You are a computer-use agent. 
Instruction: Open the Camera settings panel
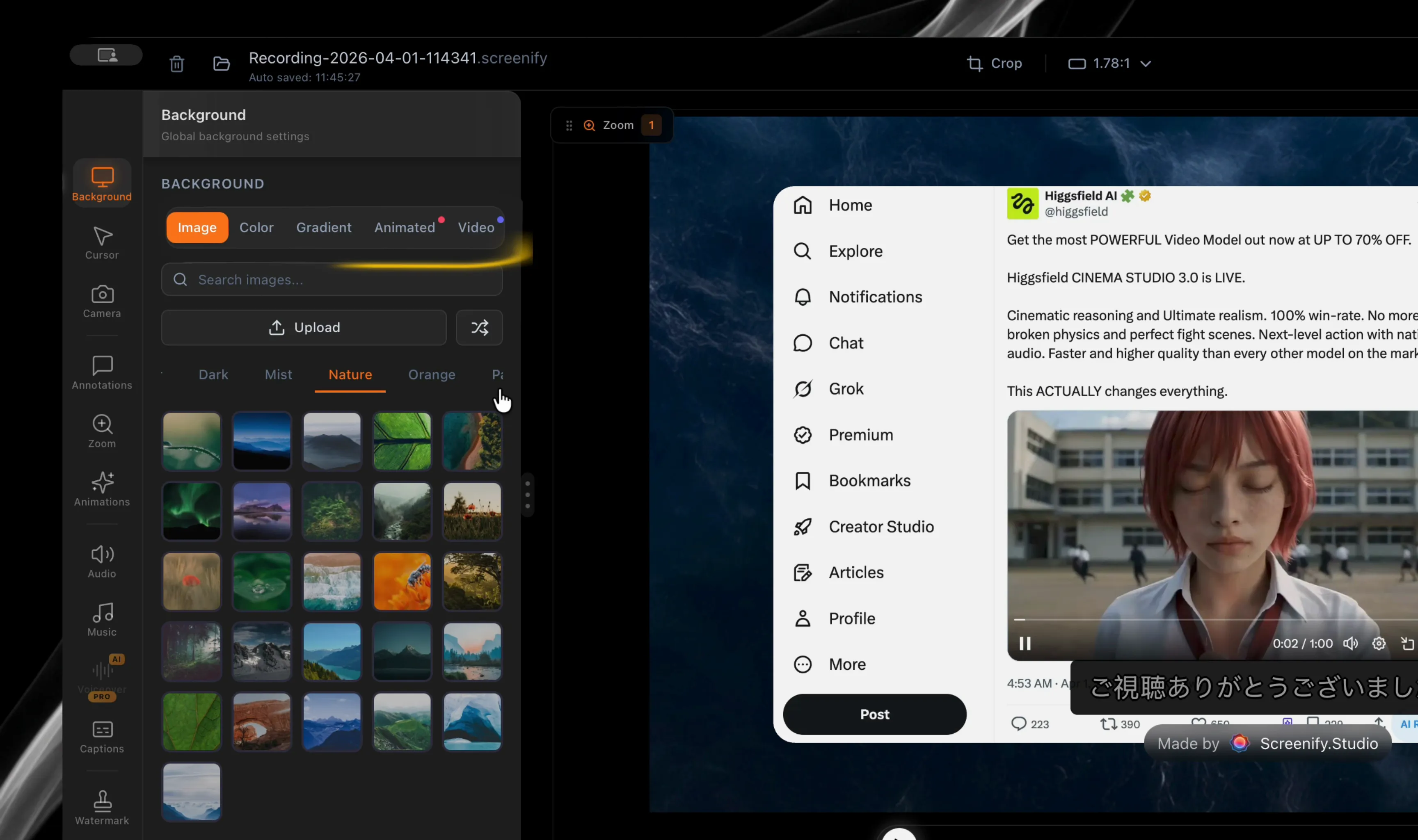[x=102, y=301]
